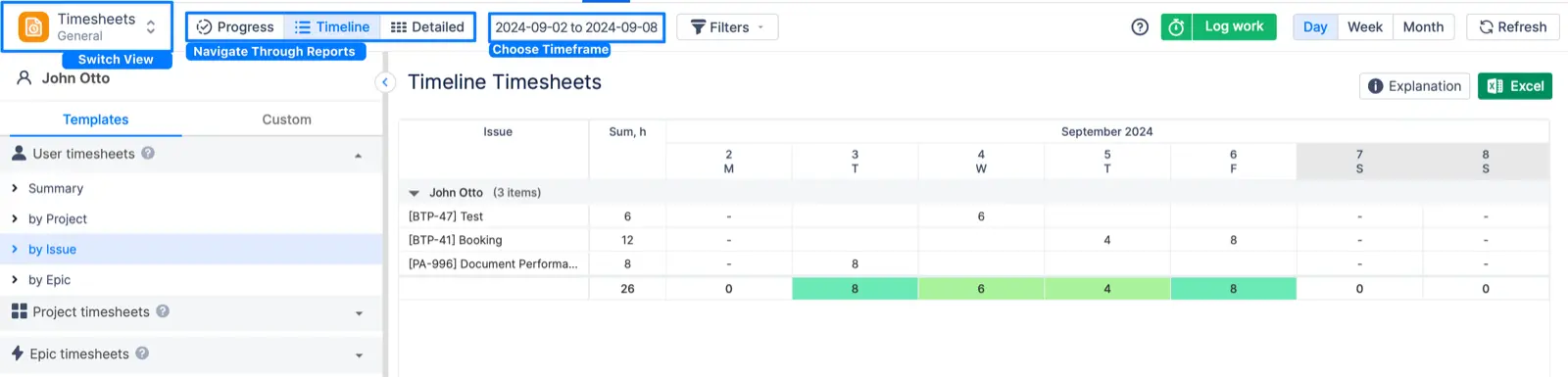Switch to the Custom tab

pos(286,119)
